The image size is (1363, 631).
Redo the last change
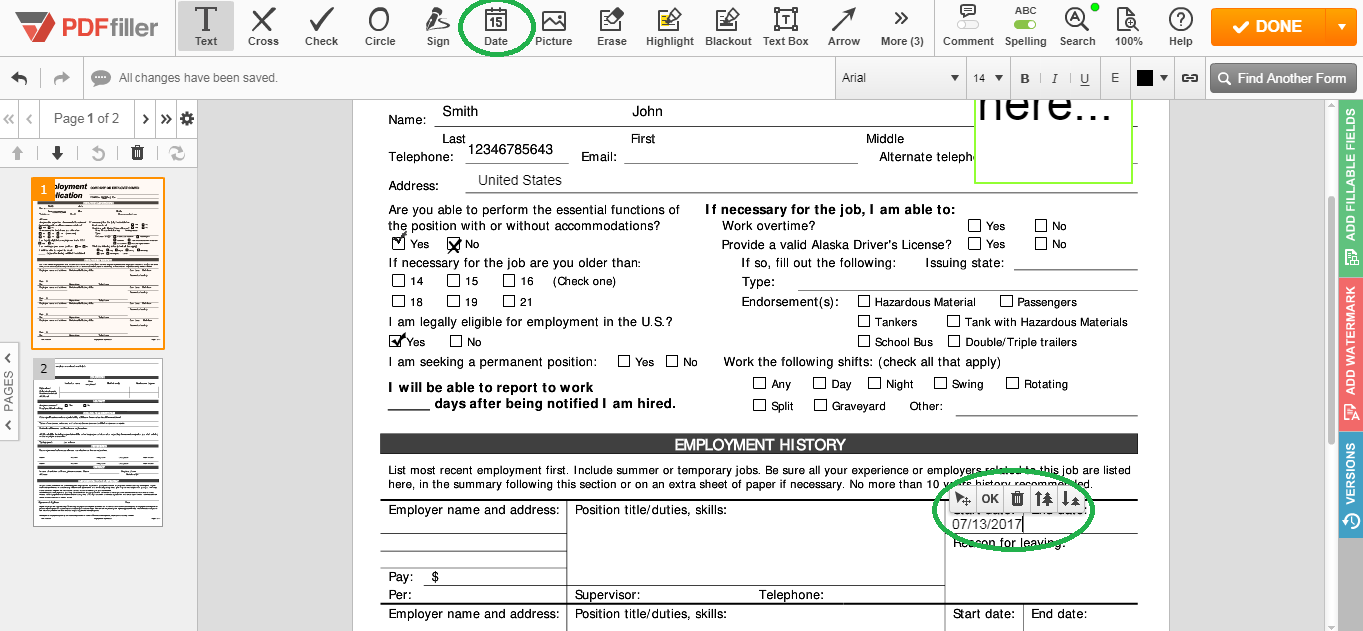click(61, 78)
